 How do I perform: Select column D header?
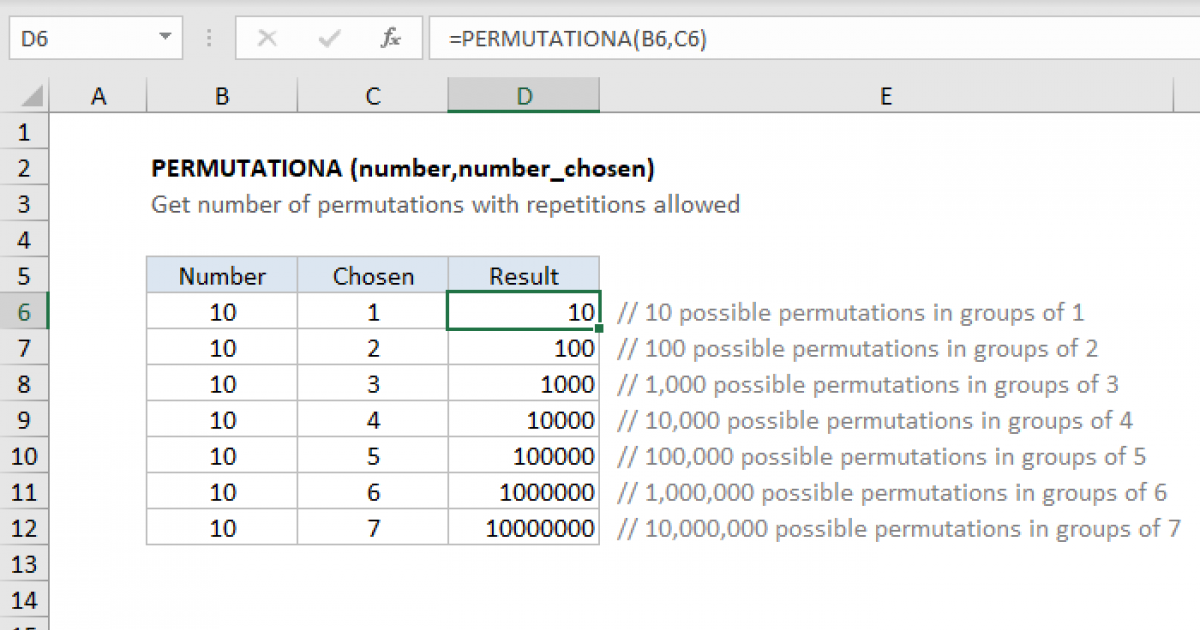[x=523, y=95]
